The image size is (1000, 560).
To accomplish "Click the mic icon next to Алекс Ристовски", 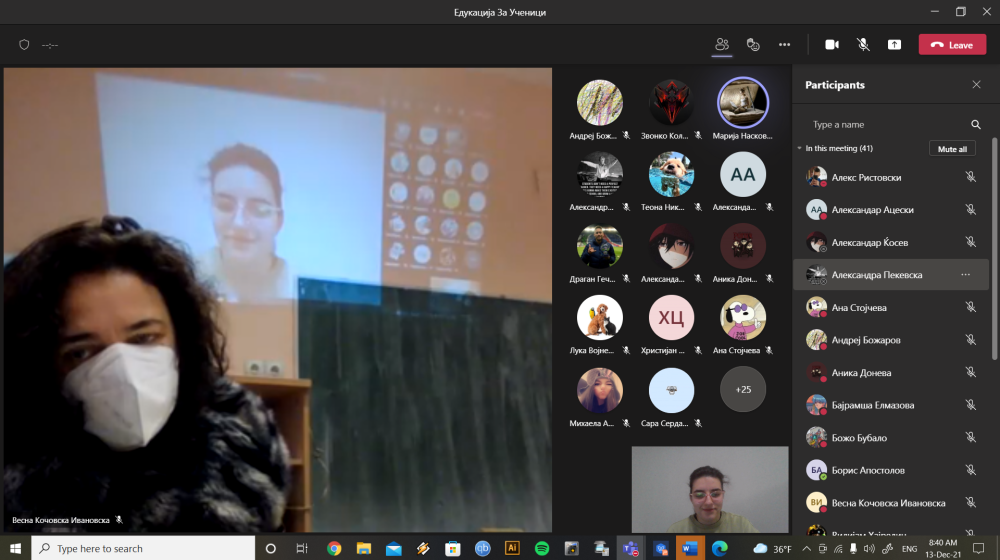I will 970,177.
